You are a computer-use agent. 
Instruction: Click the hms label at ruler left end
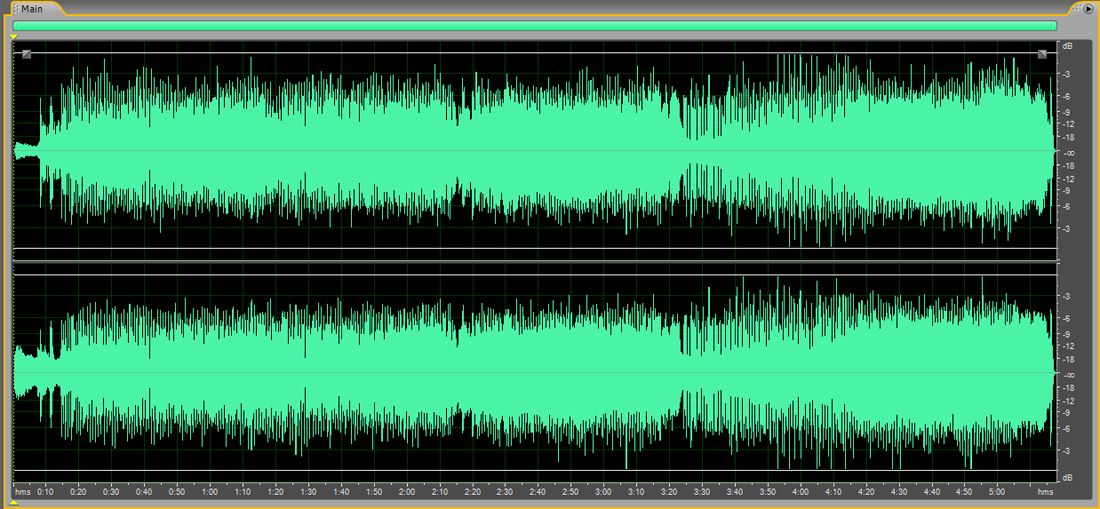click(x=22, y=491)
